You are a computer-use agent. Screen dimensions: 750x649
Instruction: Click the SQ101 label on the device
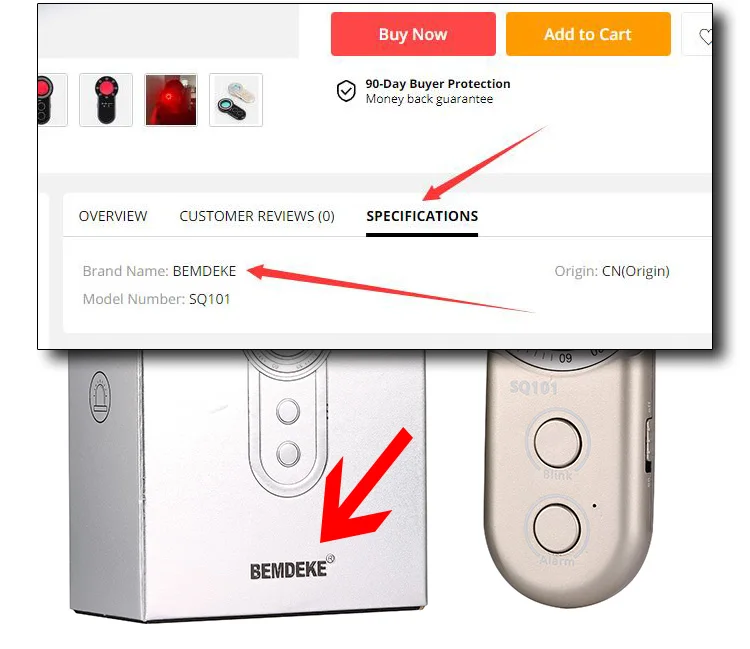(x=534, y=387)
